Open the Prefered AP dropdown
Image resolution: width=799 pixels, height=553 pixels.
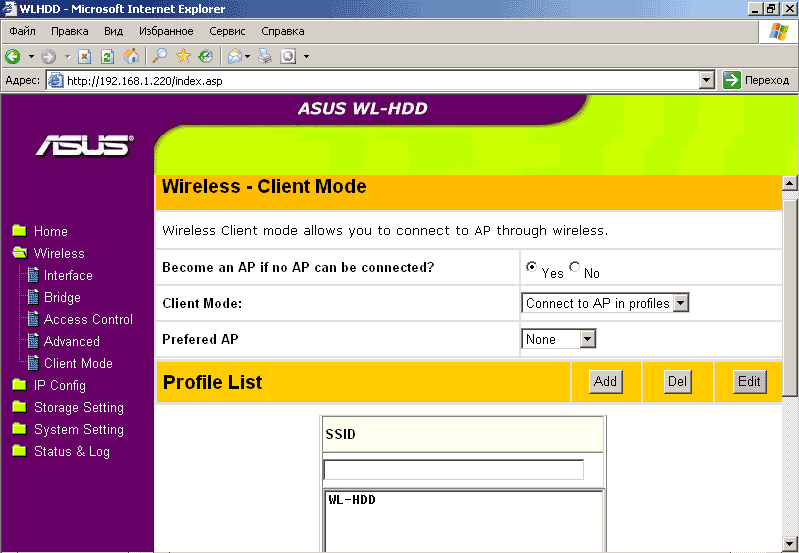[558, 339]
